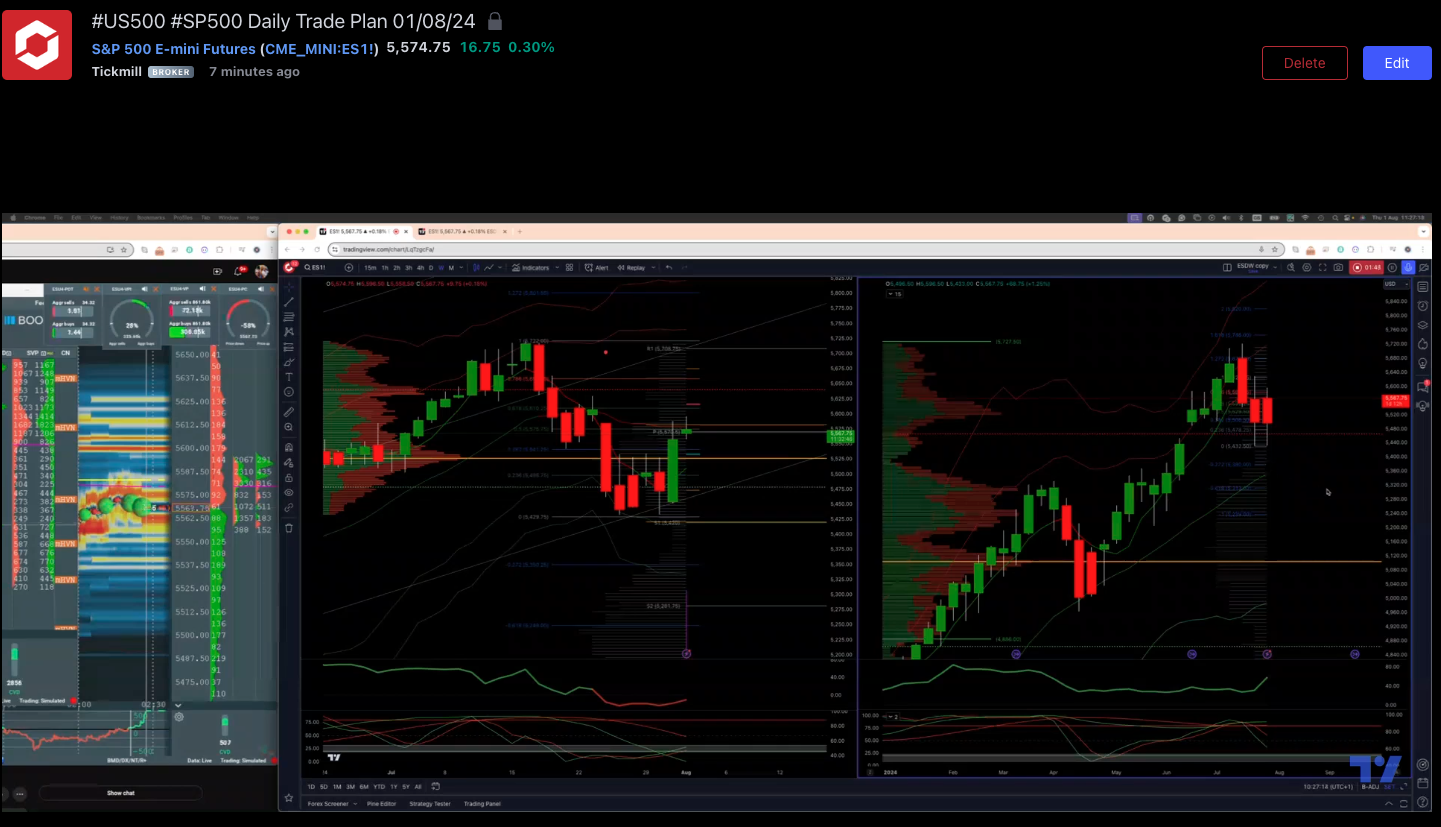Viewport: 1441px width, 827px height.
Task: Click the Alert button
Action: click(597, 267)
